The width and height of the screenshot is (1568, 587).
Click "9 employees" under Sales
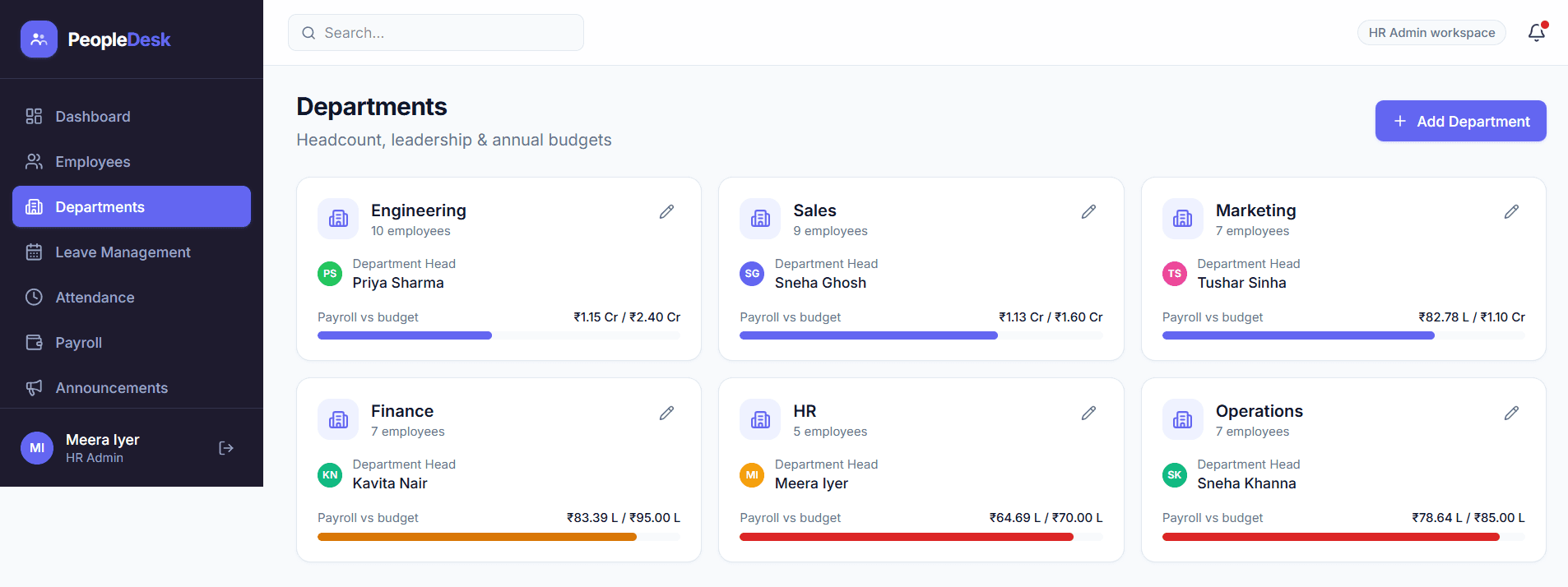(830, 231)
